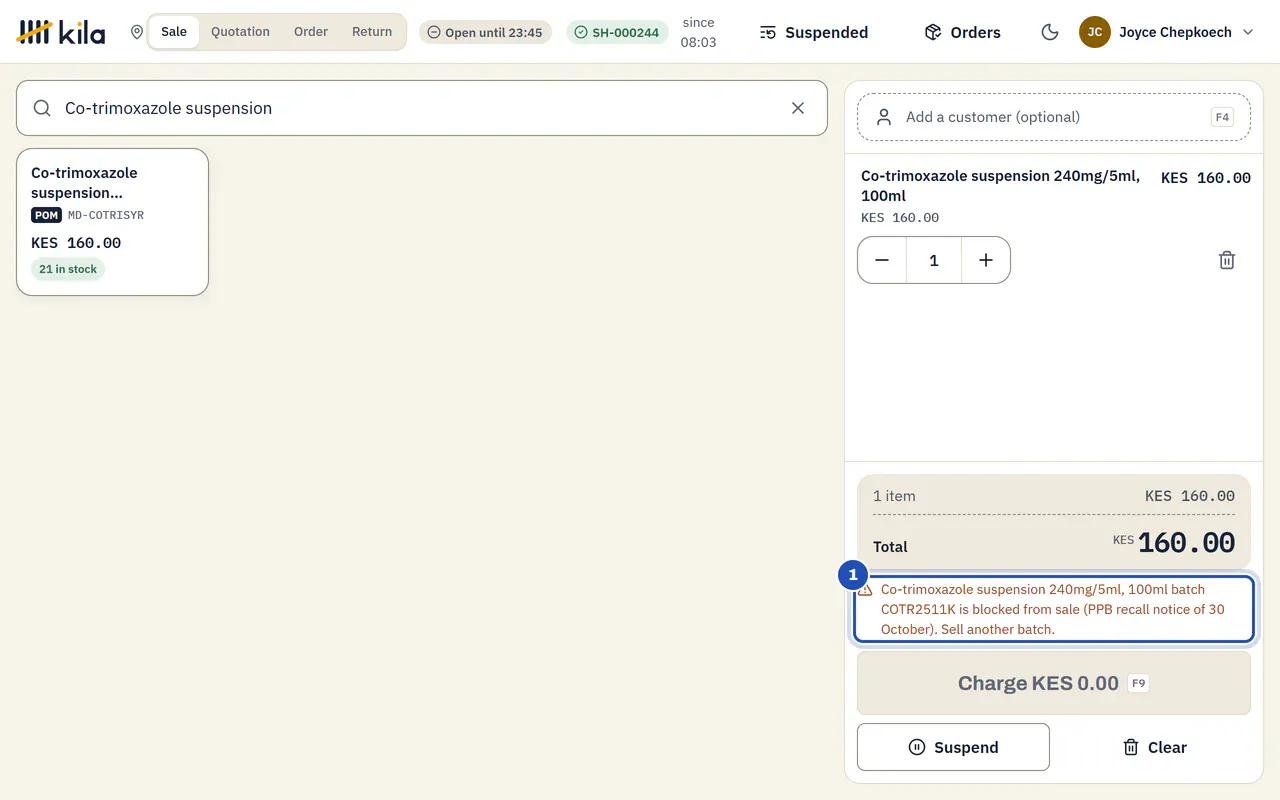
Task: Switch to Sale mode
Action: pos(174,32)
